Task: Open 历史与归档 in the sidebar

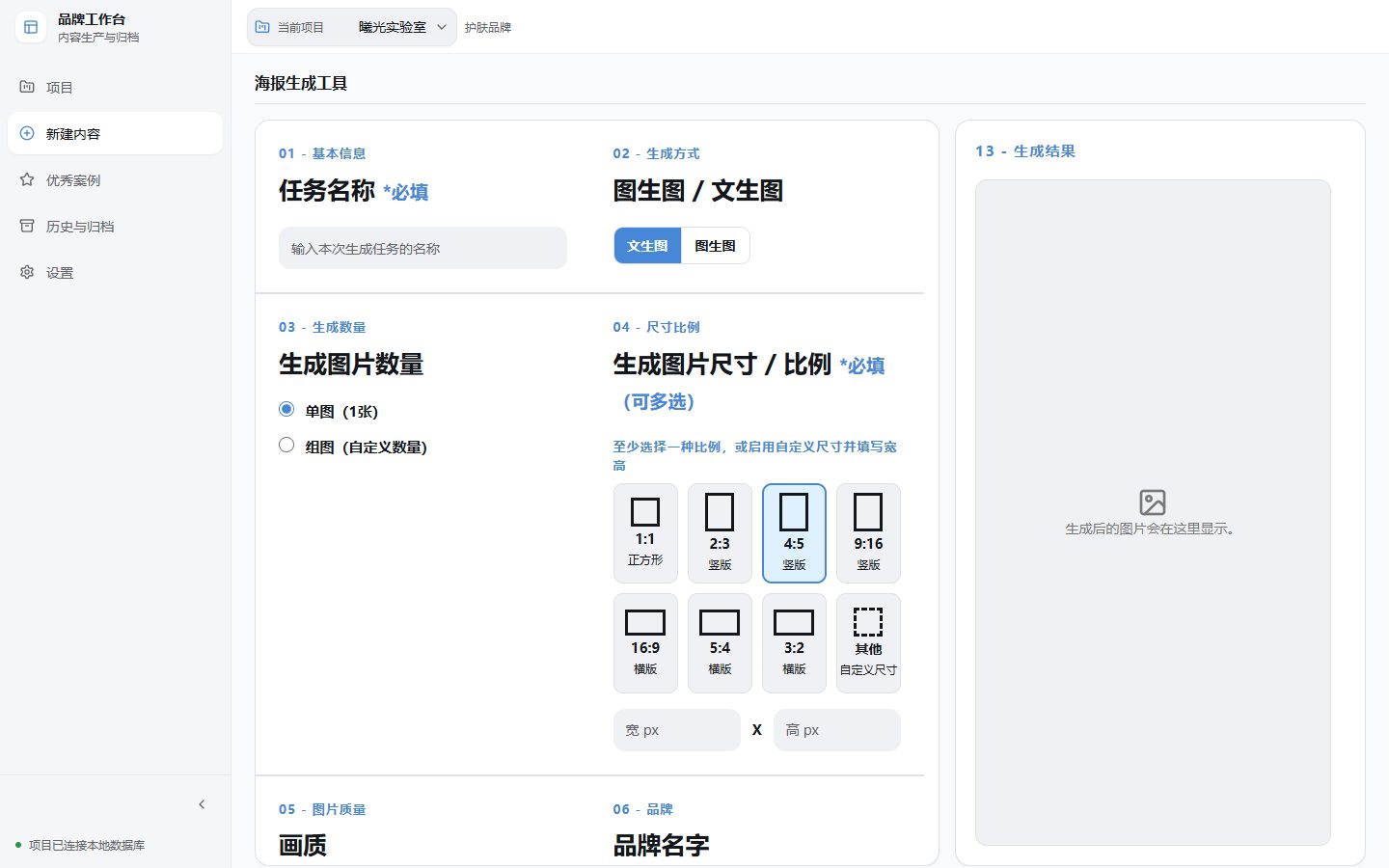Action: click(x=115, y=226)
